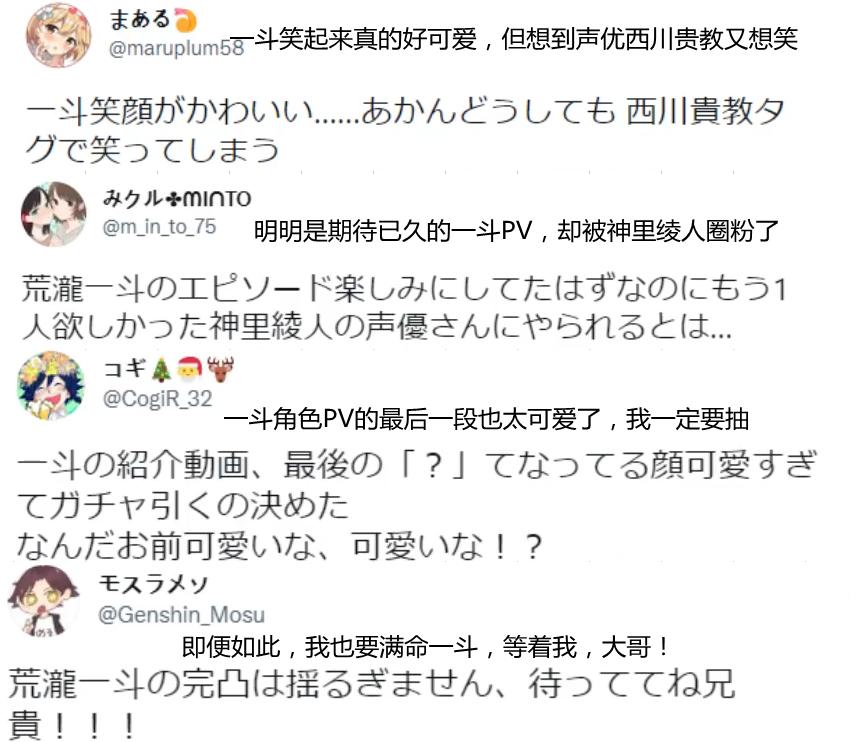Click the orange swirl emoji beside まある
855x742 pixels.
pos(184,21)
